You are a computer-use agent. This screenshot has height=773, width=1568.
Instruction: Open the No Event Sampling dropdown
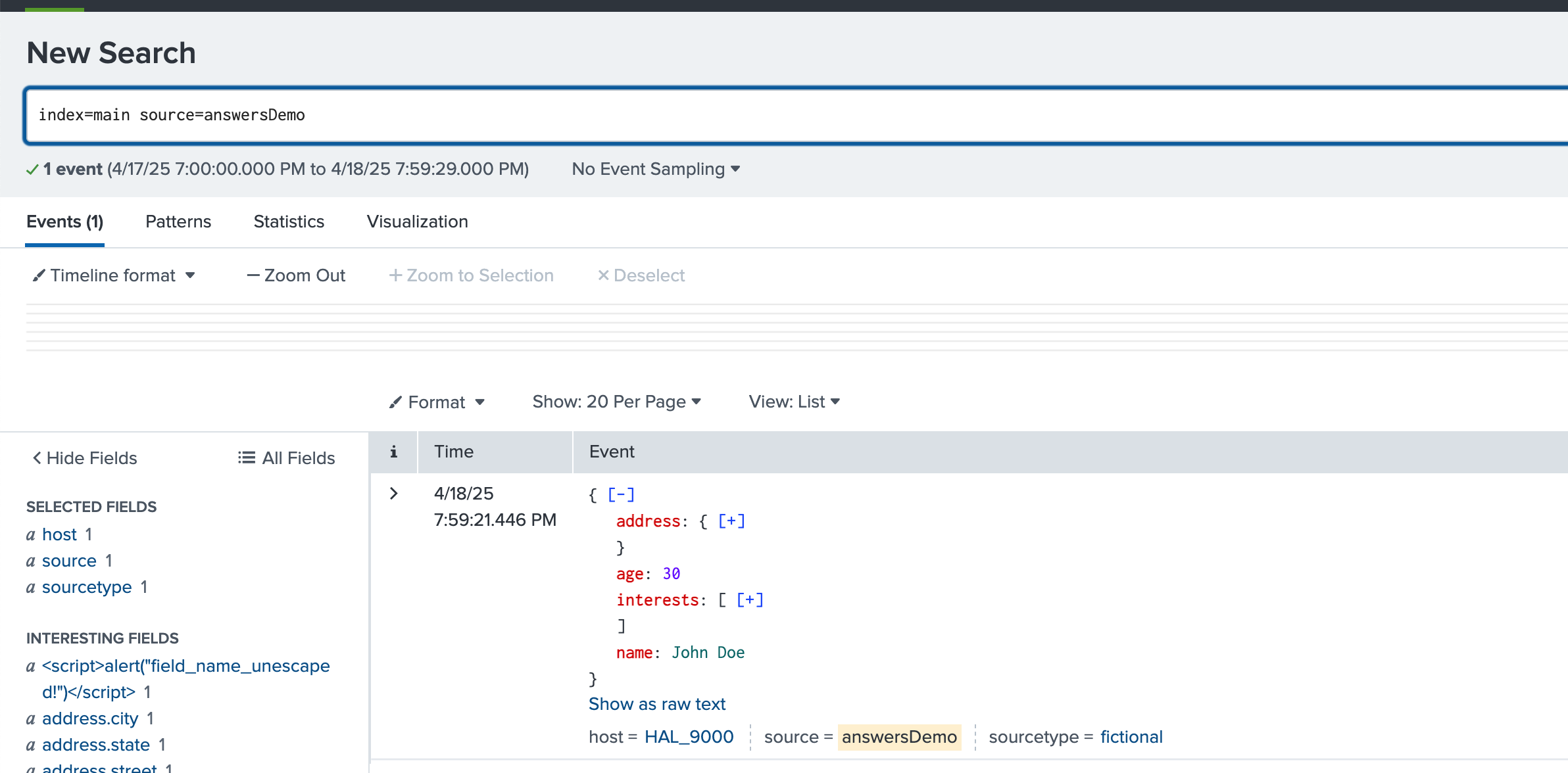[x=656, y=169]
